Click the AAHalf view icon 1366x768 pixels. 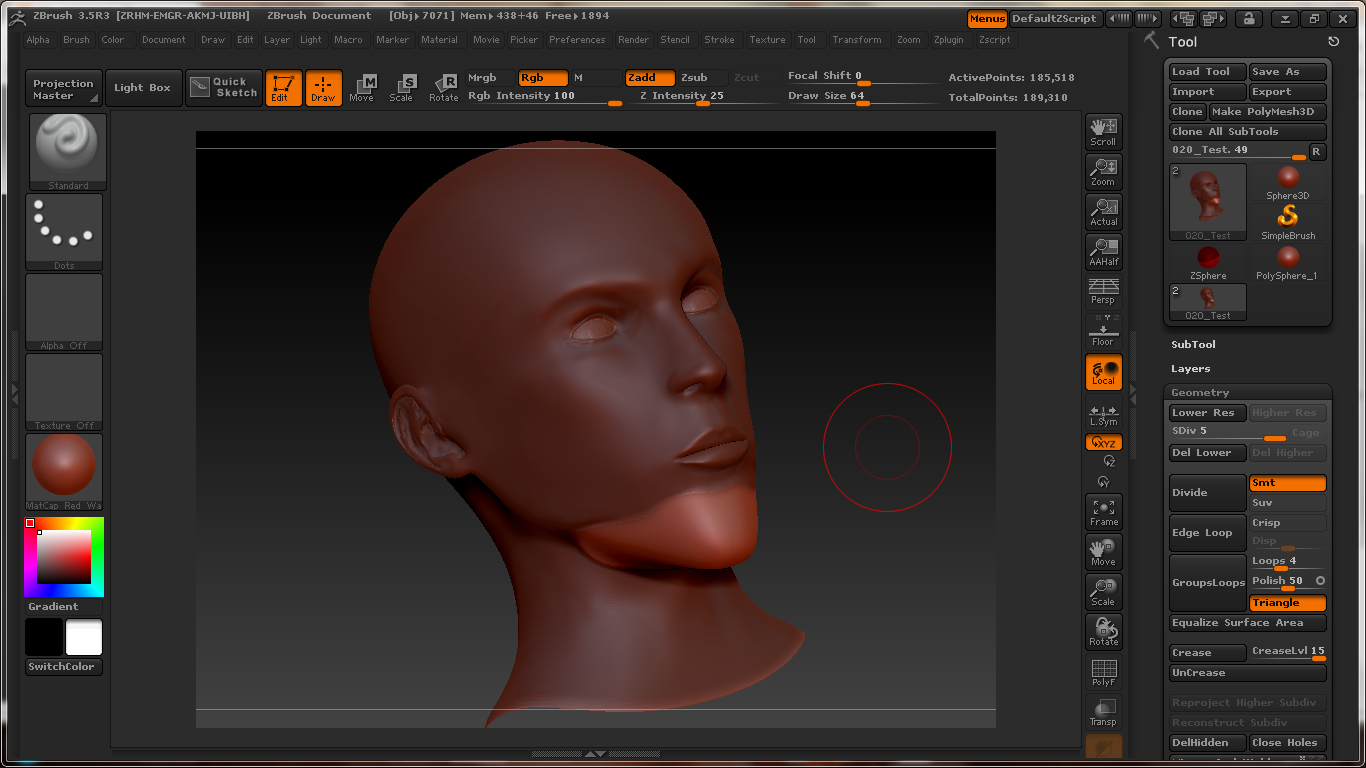(x=1103, y=251)
